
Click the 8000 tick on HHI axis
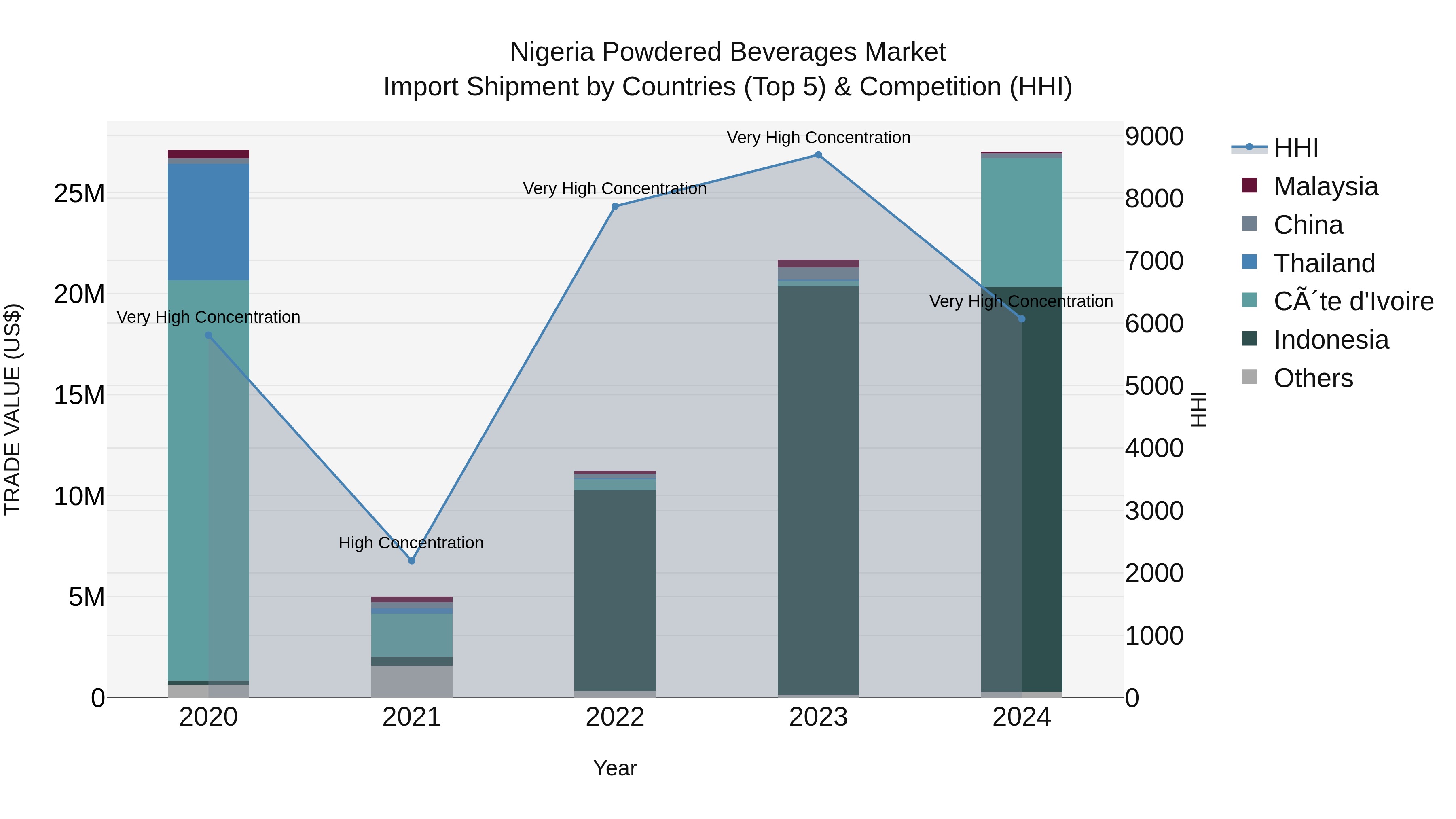[1154, 199]
